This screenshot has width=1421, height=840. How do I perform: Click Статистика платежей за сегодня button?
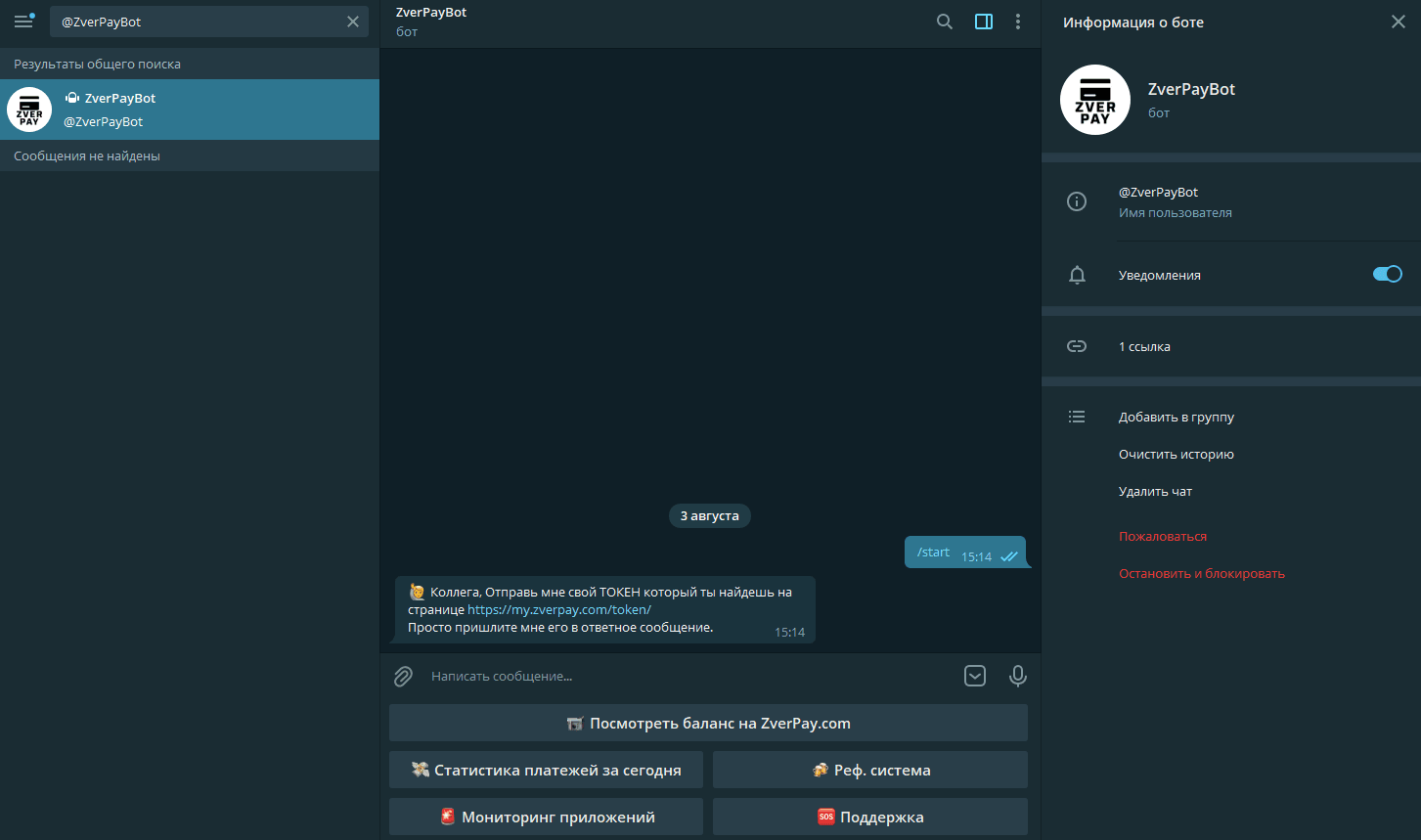(546, 770)
